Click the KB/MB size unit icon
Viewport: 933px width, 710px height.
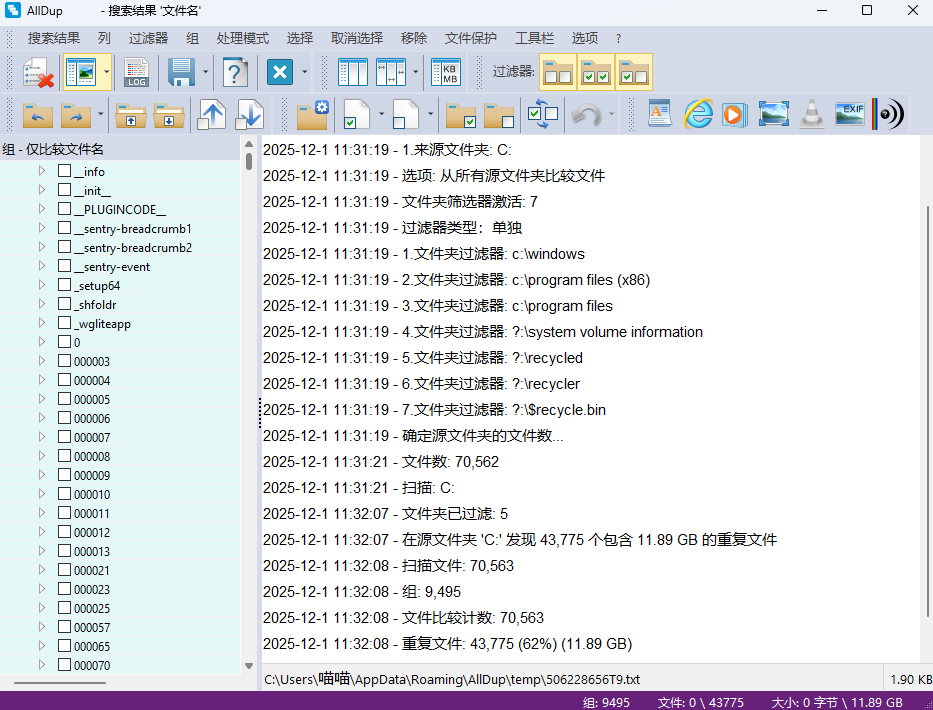click(446, 73)
